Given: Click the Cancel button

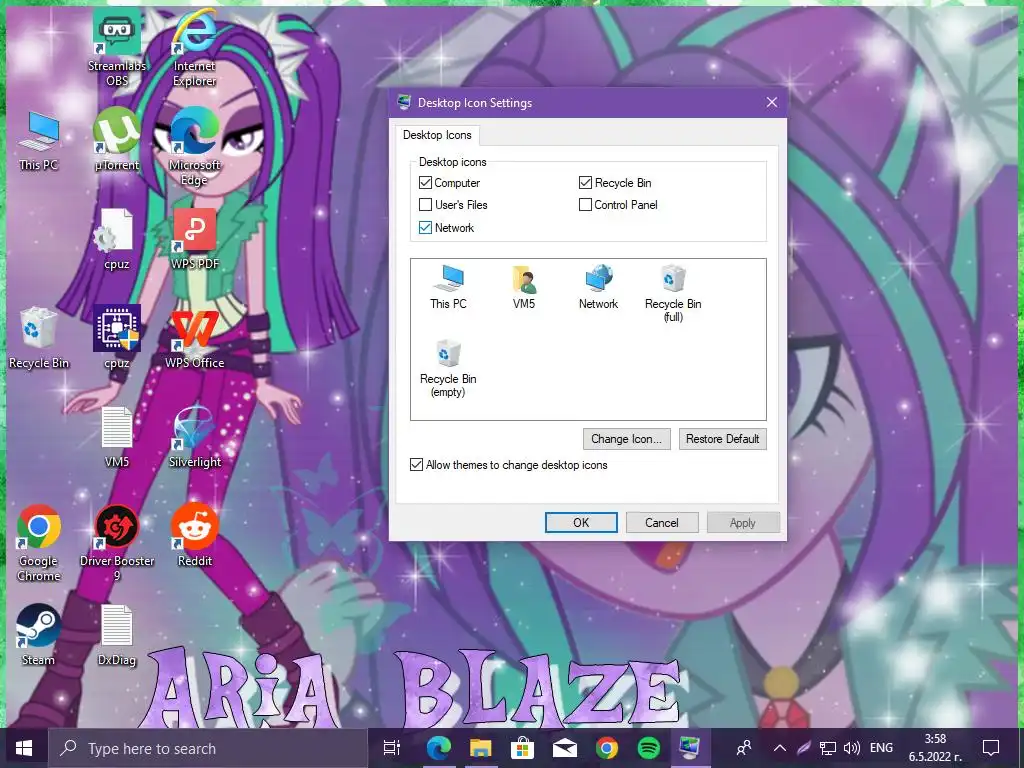Looking at the screenshot, I should 662,522.
